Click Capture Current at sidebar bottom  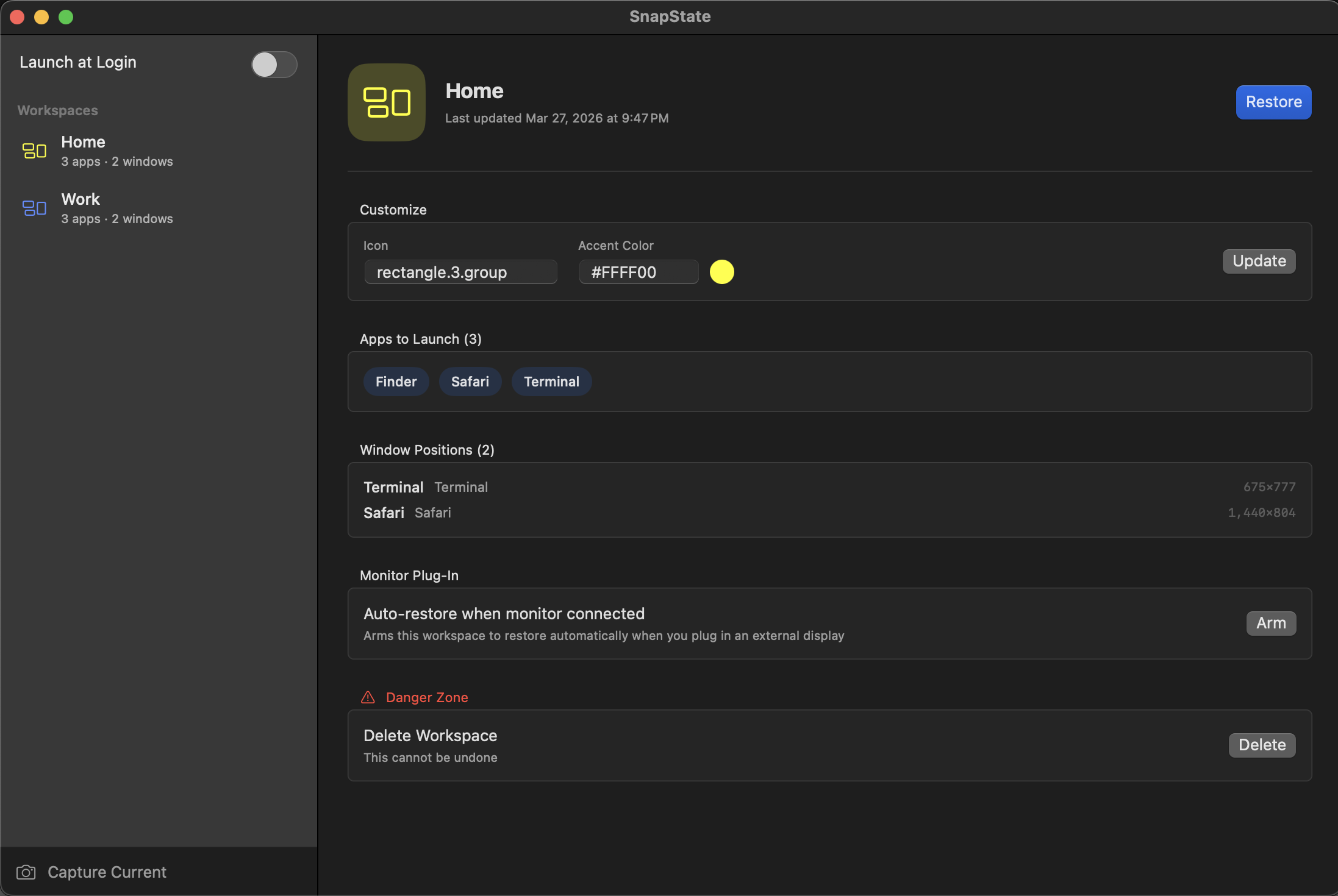[107, 872]
